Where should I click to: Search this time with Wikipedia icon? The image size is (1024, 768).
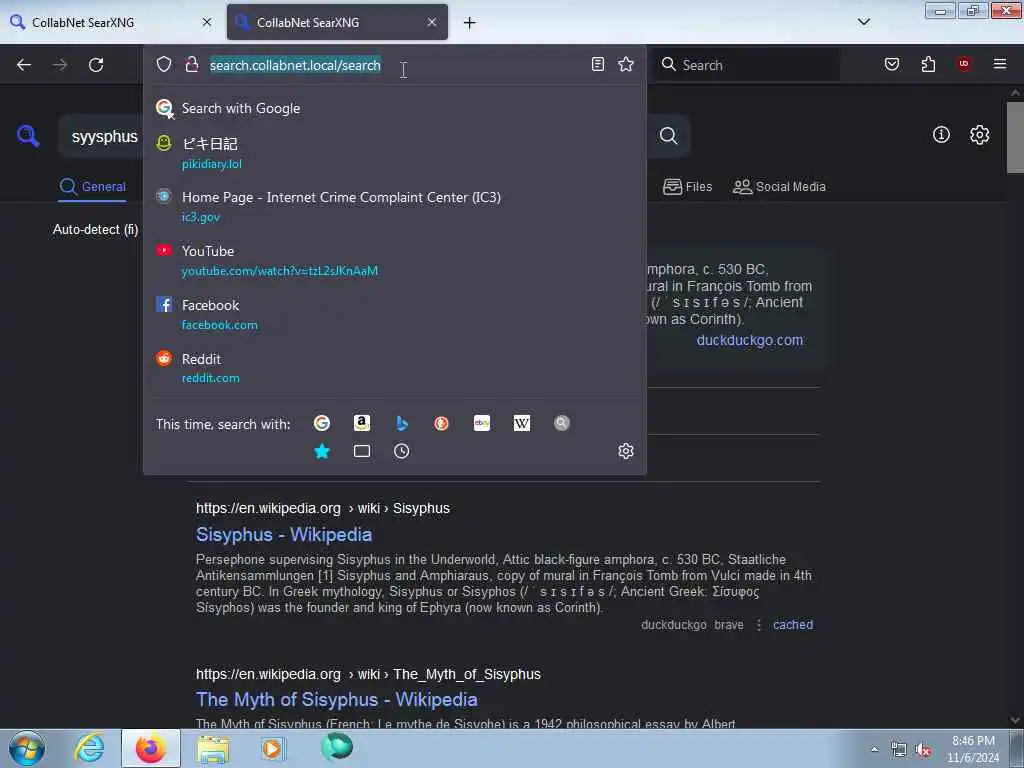(522, 423)
